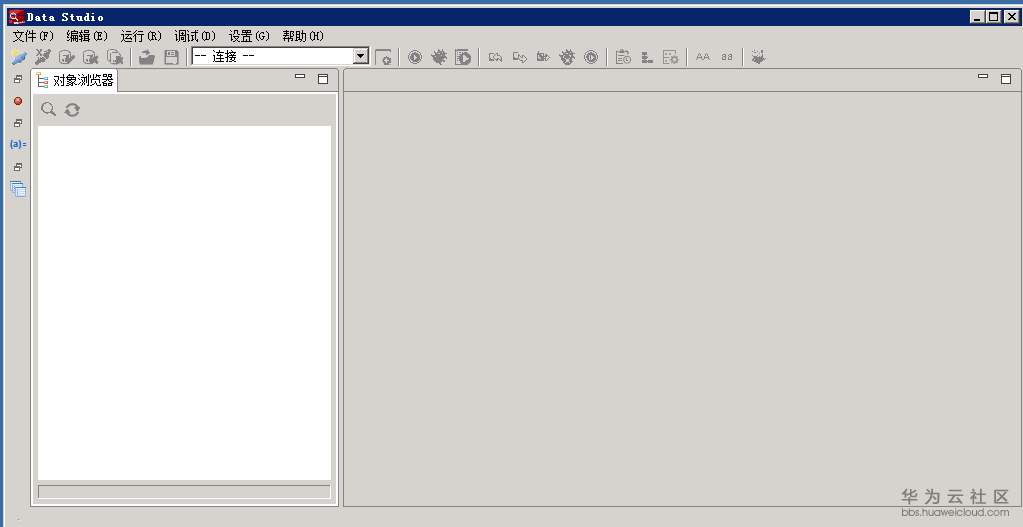Screen dimensions: 1023x527
Task: Open the 设置(G) menu
Action: (x=249, y=36)
